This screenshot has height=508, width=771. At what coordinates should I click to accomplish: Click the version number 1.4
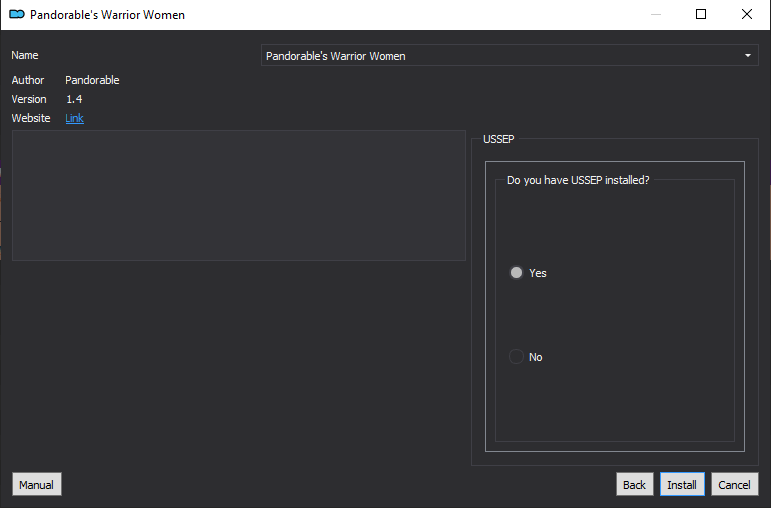pos(74,99)
